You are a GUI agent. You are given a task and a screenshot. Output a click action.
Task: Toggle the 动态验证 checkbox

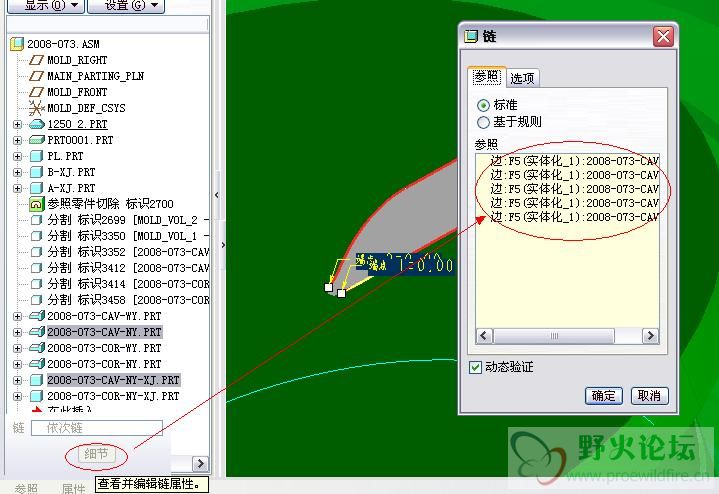(475, 367)
